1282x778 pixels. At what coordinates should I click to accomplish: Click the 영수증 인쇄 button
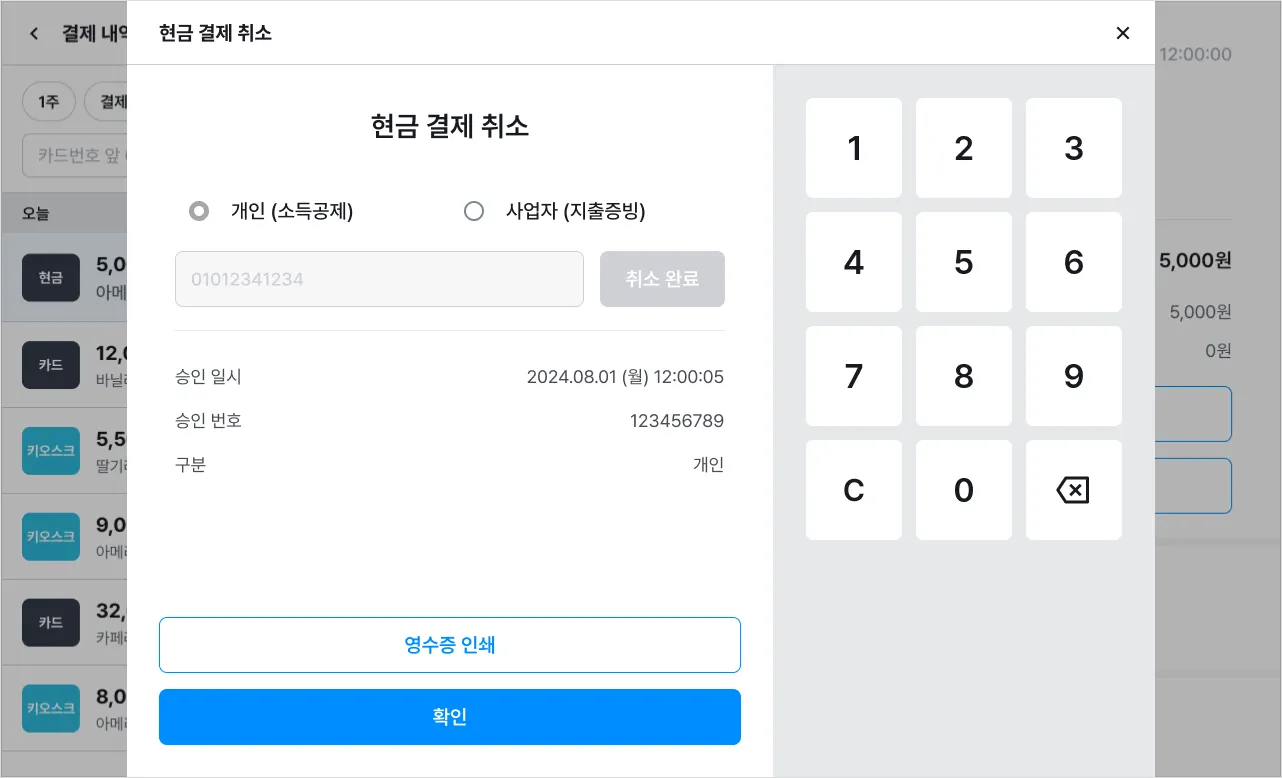[x=449, y=645]
